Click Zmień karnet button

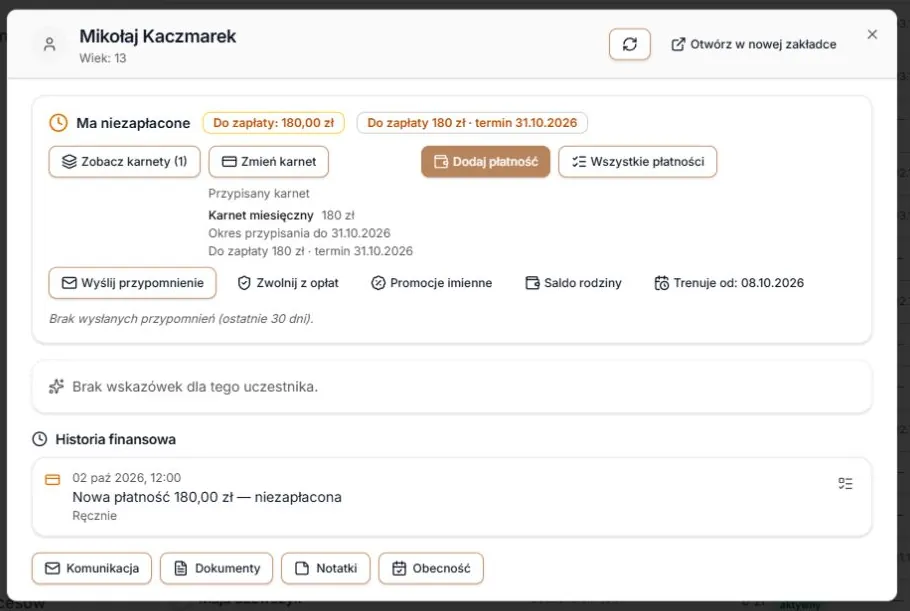269,161
